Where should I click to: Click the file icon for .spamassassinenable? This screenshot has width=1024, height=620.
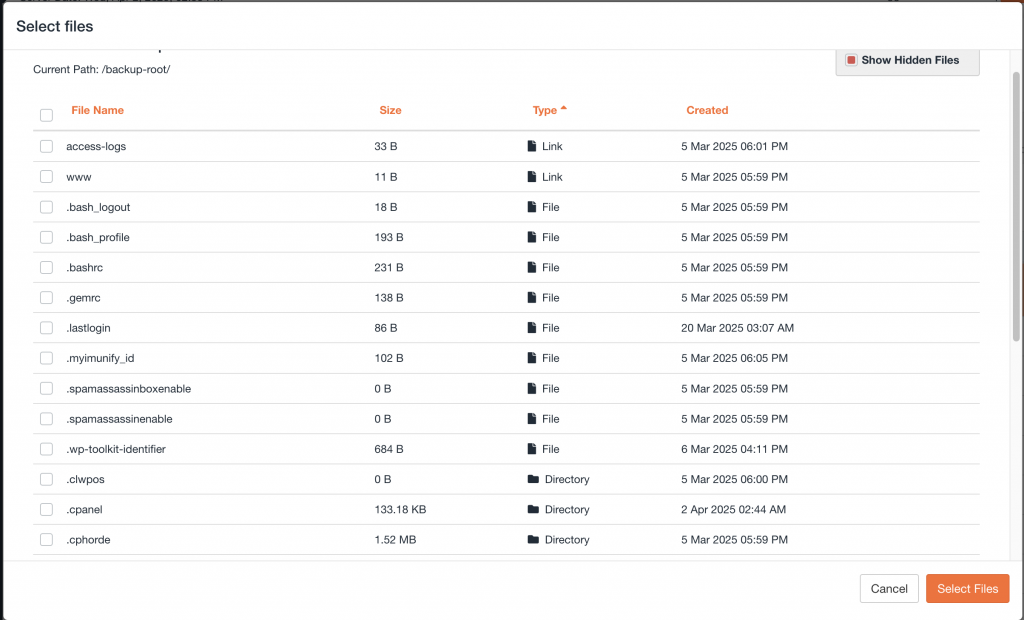coord(532,419)
